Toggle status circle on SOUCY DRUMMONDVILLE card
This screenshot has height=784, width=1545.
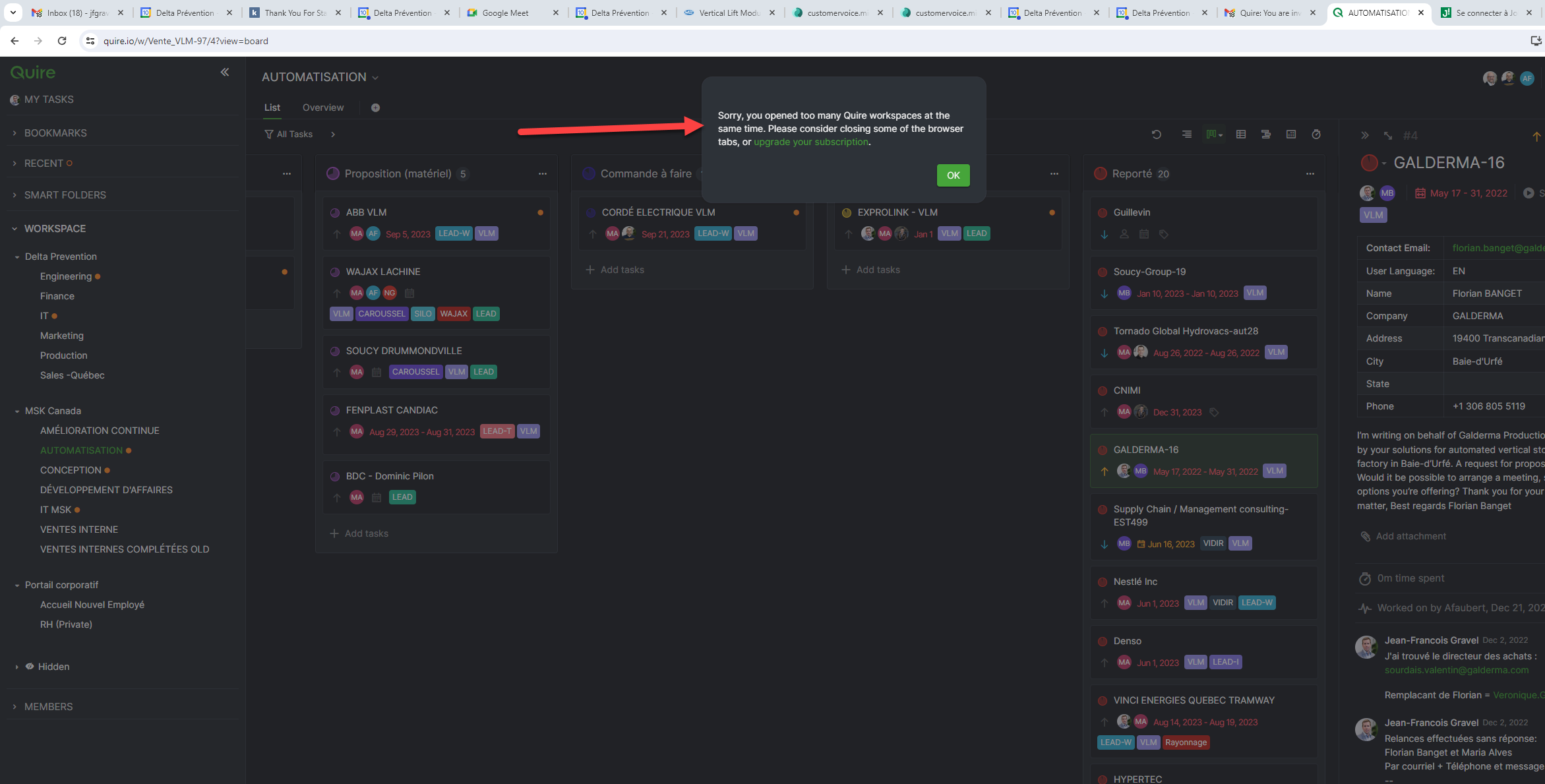click(335, 351)
